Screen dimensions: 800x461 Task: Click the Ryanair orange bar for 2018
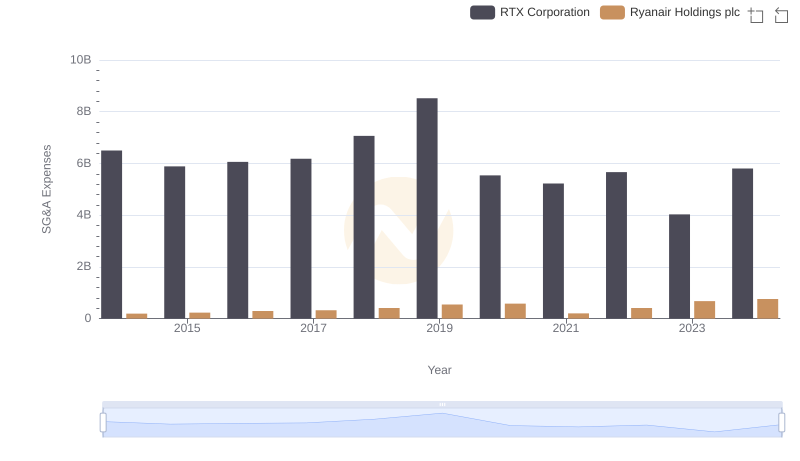[389, 313]
